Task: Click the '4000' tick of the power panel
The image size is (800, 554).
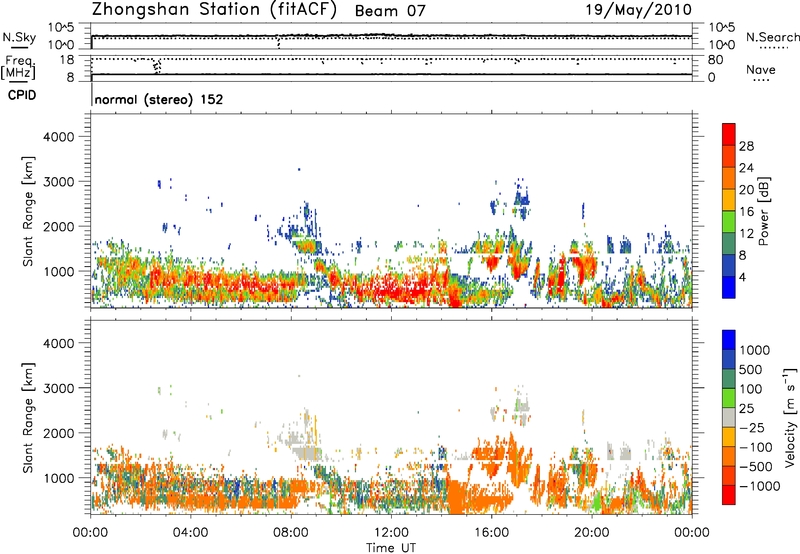Action: [x=59, y=137]
